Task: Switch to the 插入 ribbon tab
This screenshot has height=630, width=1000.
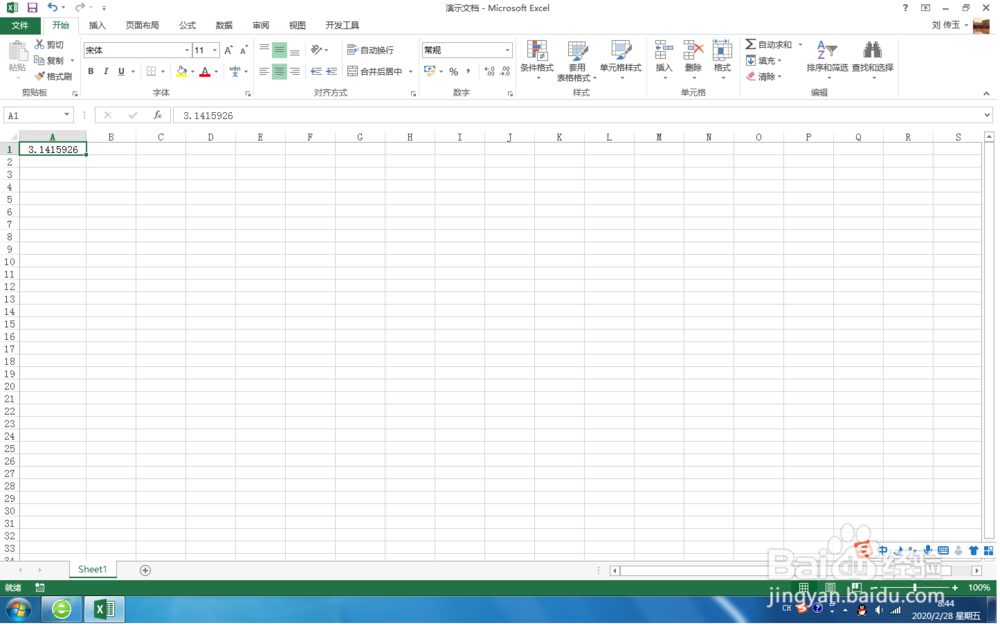Action: (x=96, y=25)
